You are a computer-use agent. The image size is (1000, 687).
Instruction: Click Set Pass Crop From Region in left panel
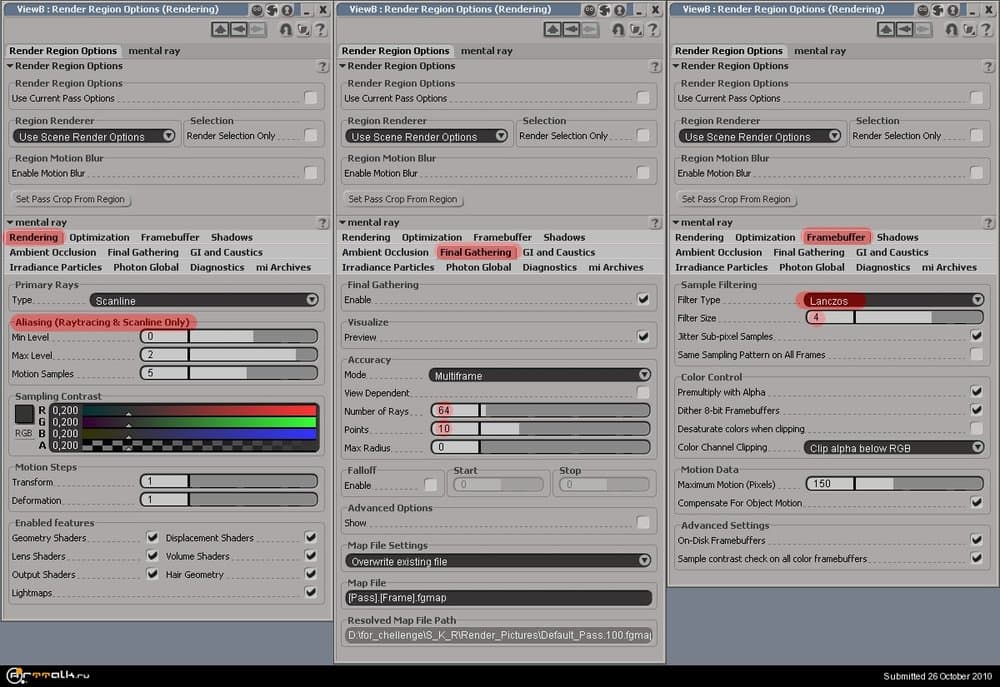pyautogui.click(x=70, y=199)
